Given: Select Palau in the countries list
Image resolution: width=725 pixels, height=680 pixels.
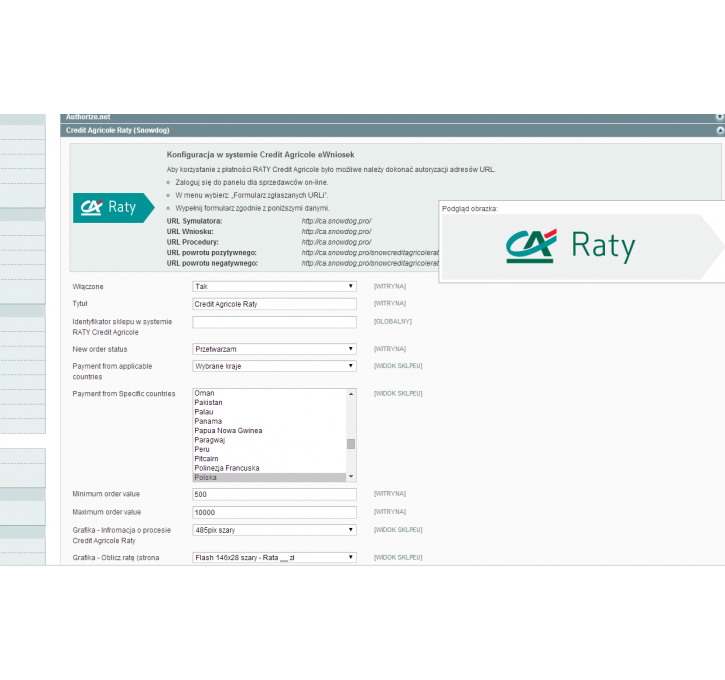Looking at the screenshot, I should click(x=269, y=412).
